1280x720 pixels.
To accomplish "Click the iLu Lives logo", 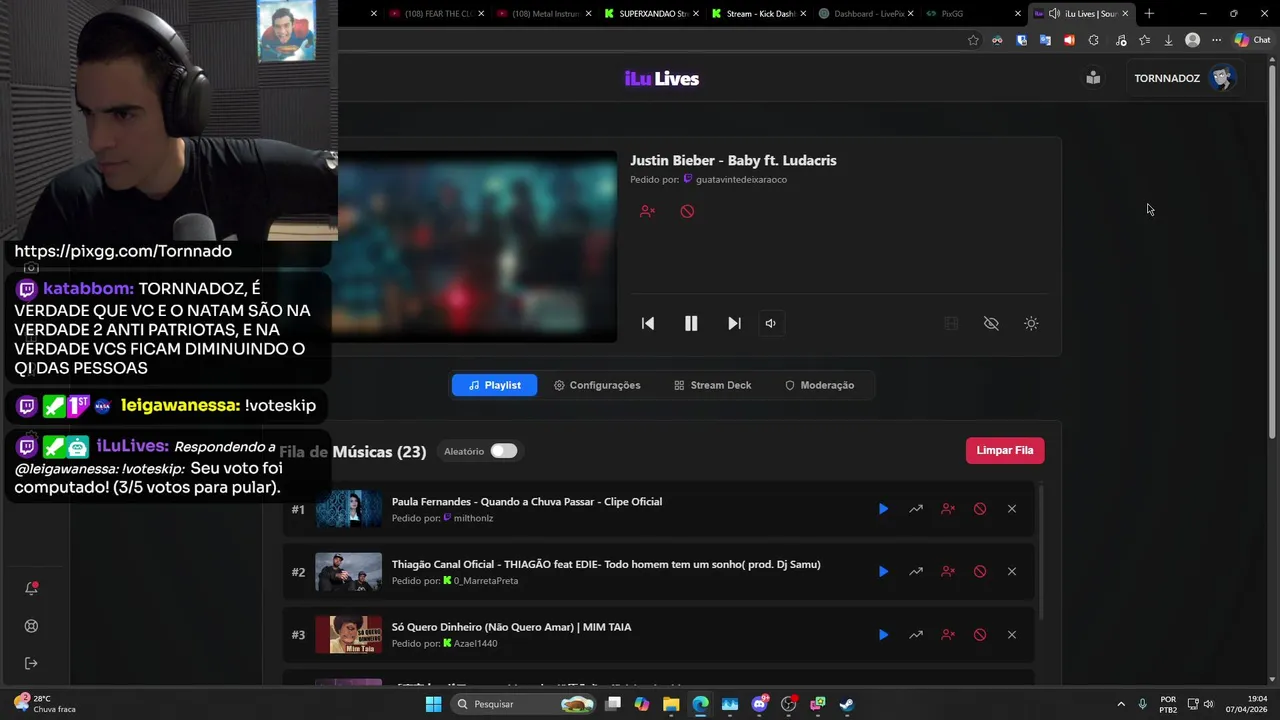I will tap(662, 79).
